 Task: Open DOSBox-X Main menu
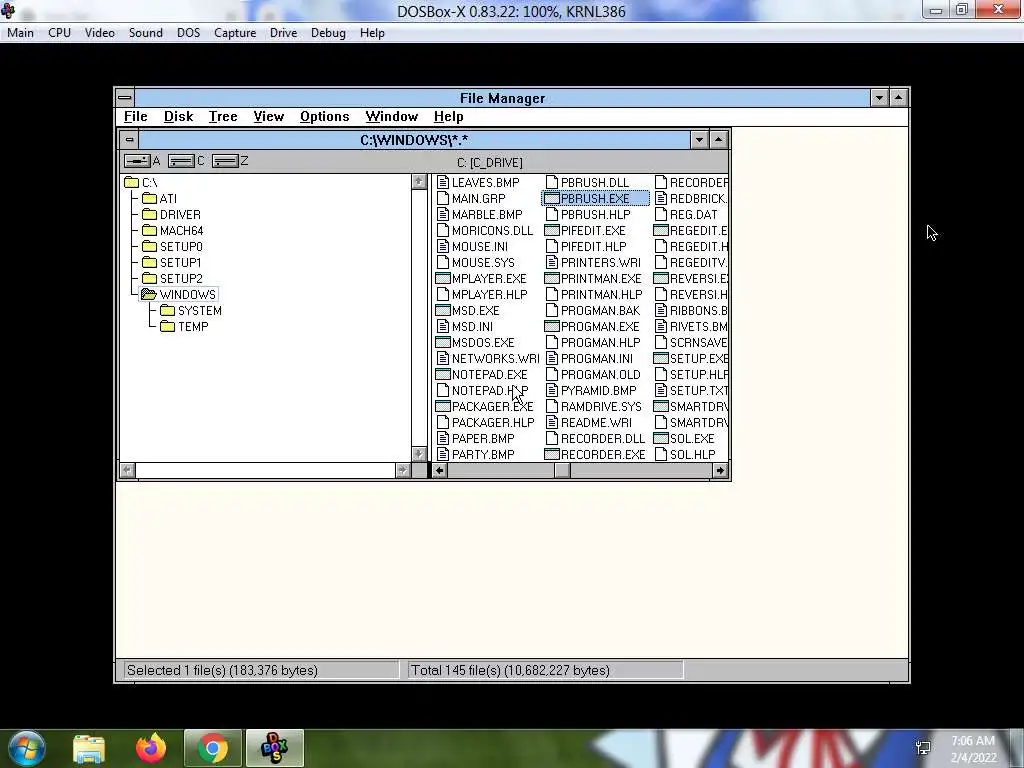(20, 33)
